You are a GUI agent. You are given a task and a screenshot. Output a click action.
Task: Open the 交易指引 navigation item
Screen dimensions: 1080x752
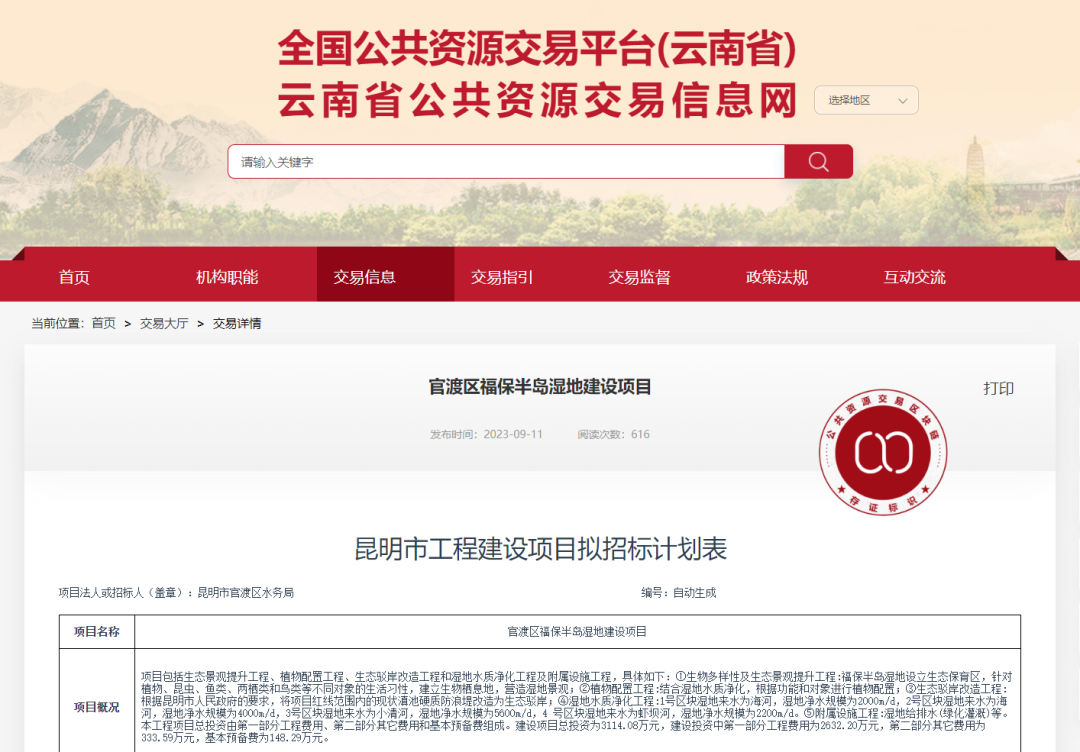pyautogui.click(x=502, y=277)
